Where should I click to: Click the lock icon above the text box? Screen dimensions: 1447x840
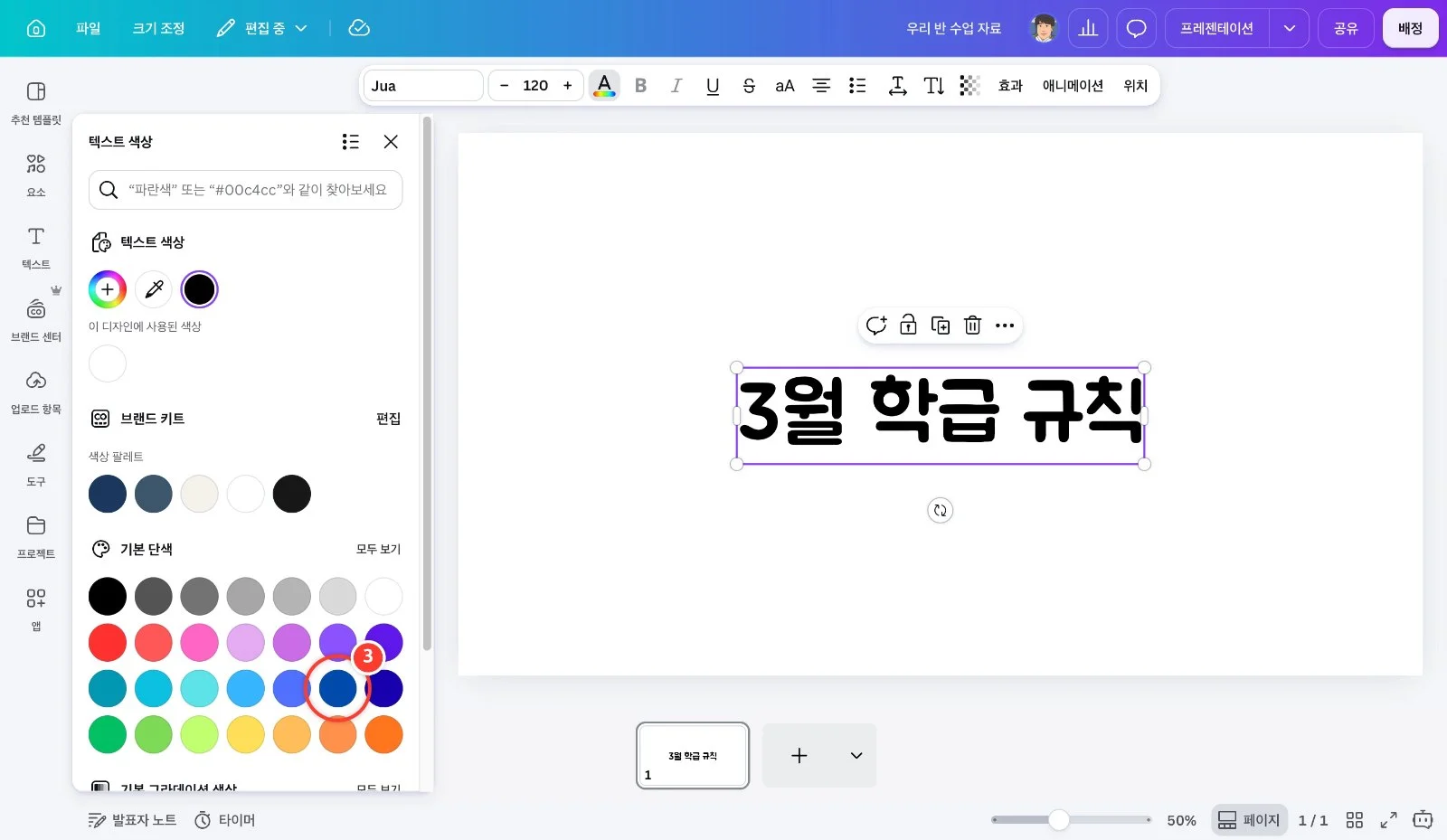pyautogui.click(x=908, y=326)
